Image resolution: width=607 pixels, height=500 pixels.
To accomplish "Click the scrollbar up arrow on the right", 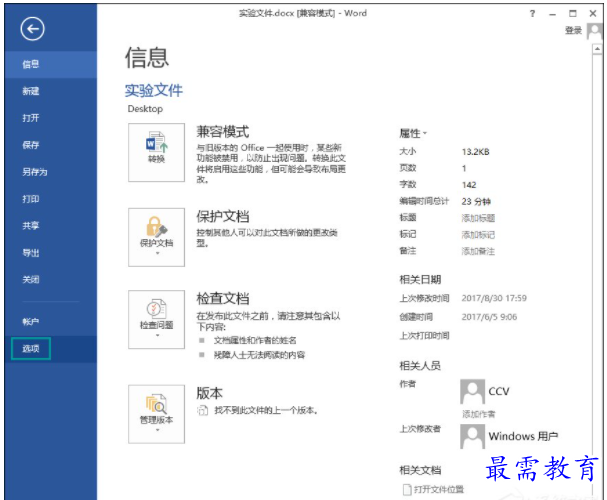I will point(597,49).
